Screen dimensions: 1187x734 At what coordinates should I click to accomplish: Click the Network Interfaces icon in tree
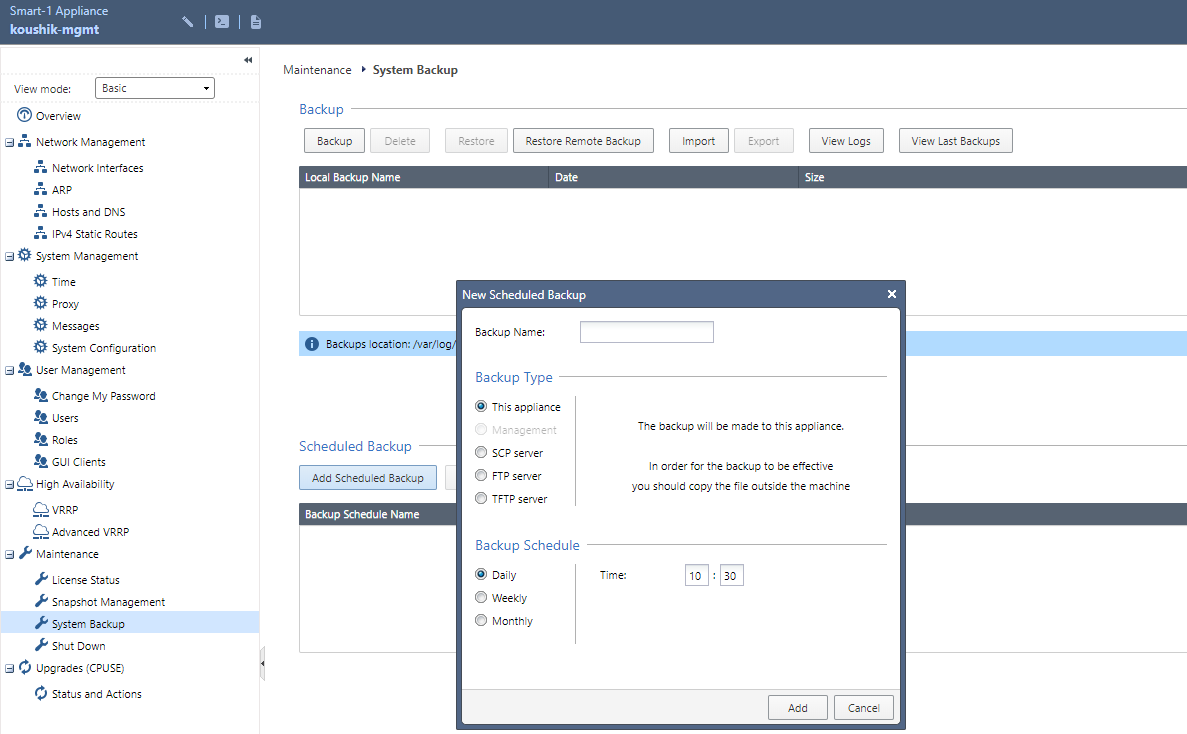tap(40, 168)
